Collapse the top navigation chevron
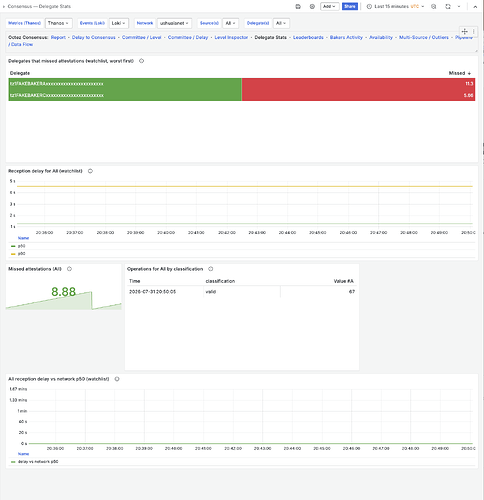 click(x=475, y=7)
